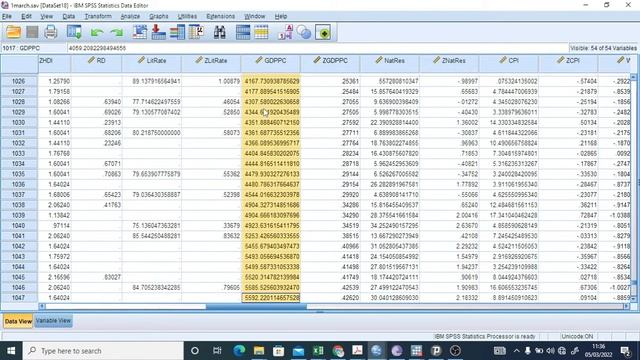Open Find with the binoculars icon

click(220, 32)
